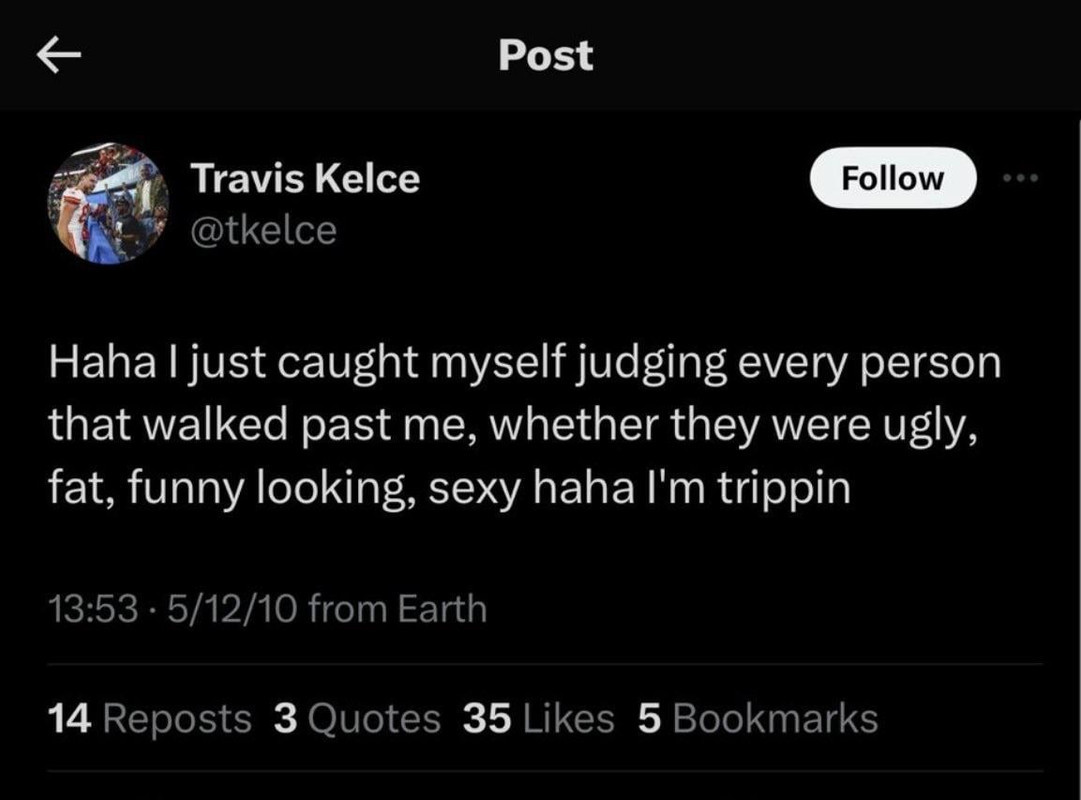Viewport: 1081px width, 800px height.
Task: Click the number 5 beside Bookmarks
Action: (649, 718)
